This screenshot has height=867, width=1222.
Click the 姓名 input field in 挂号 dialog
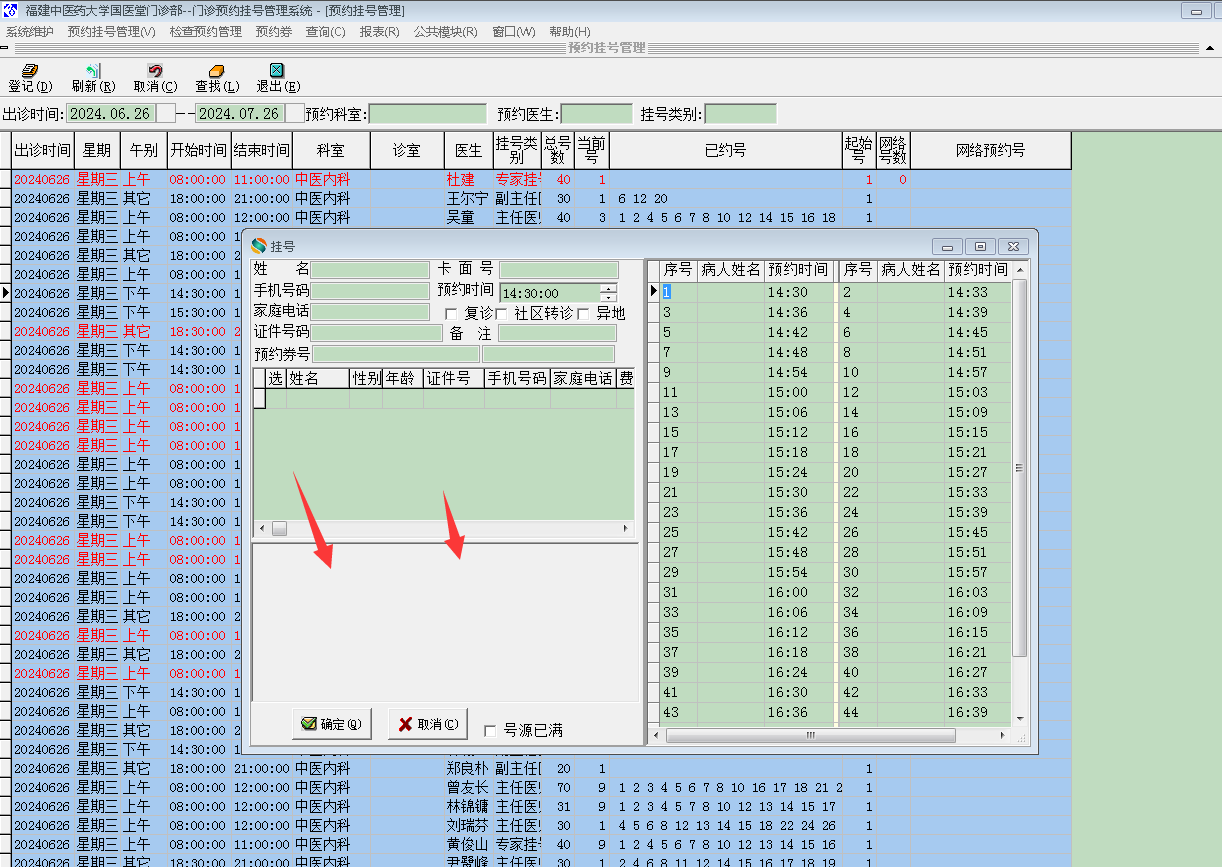click(370, 270)
